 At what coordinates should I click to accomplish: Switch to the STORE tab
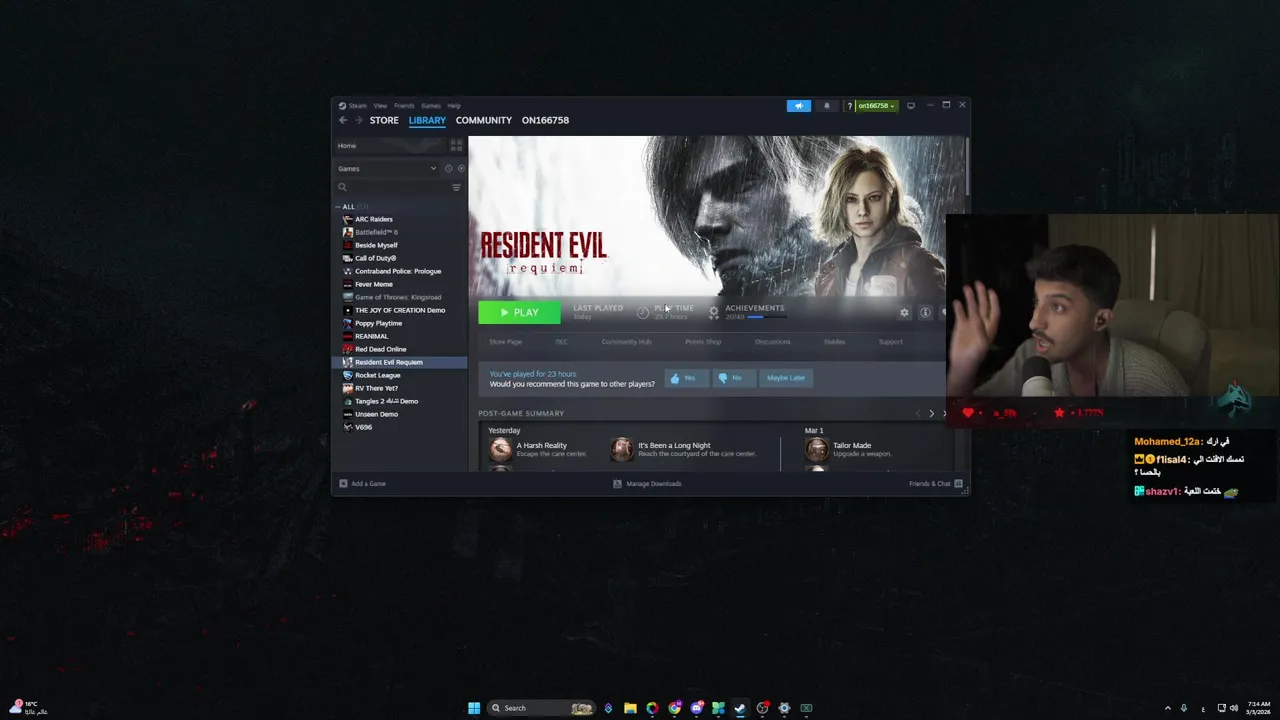(384, 120)
